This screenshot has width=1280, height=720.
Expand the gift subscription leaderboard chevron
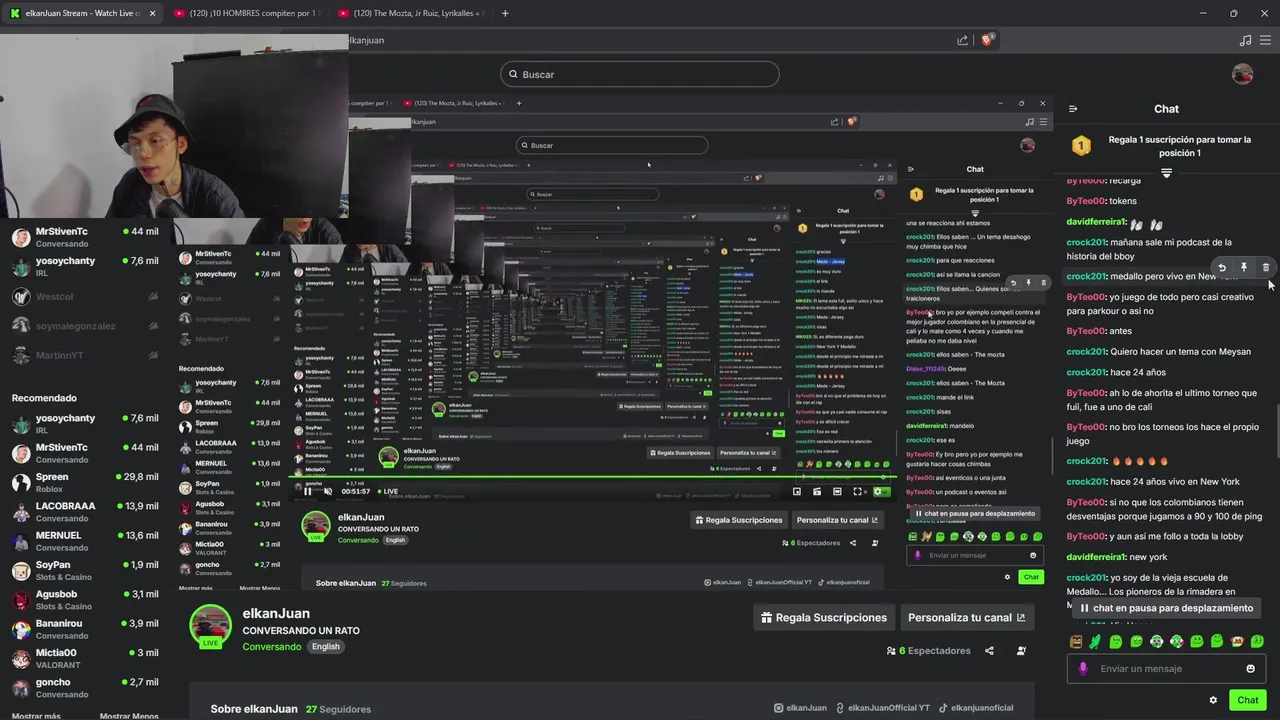(x=1166, y=173)
